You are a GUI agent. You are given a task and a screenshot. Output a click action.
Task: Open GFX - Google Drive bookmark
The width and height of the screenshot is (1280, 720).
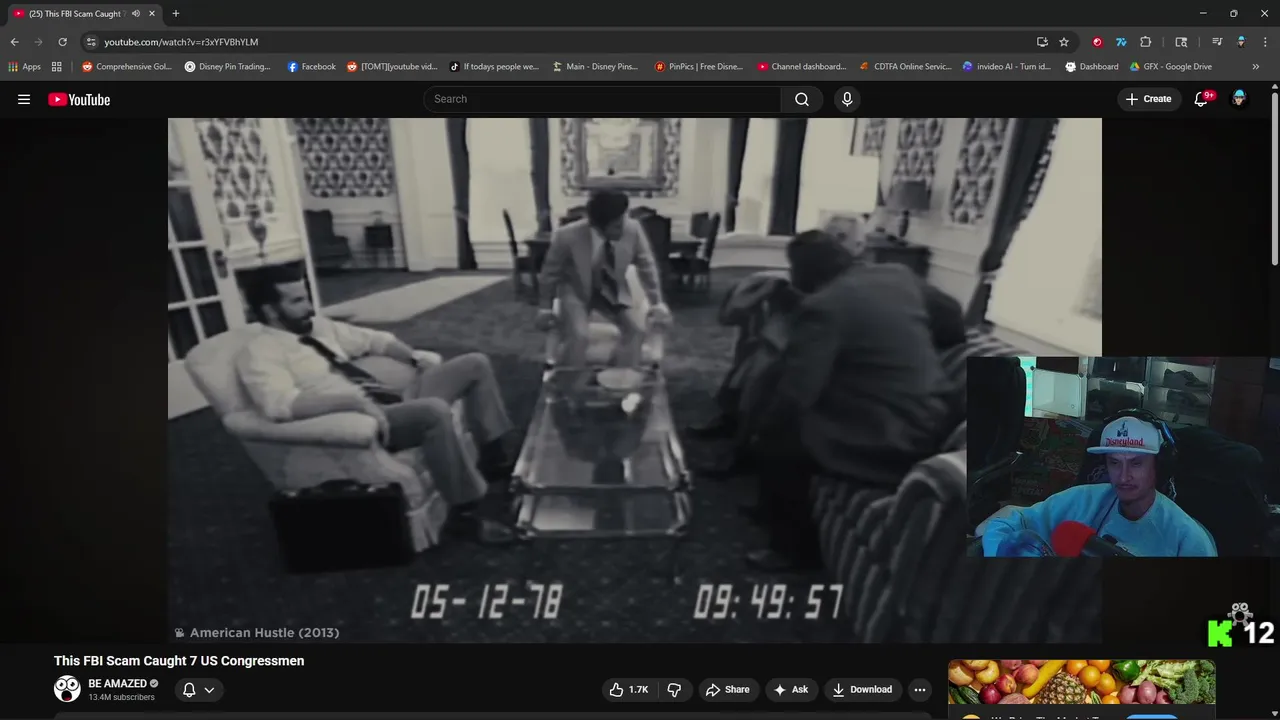[1171, 67]
